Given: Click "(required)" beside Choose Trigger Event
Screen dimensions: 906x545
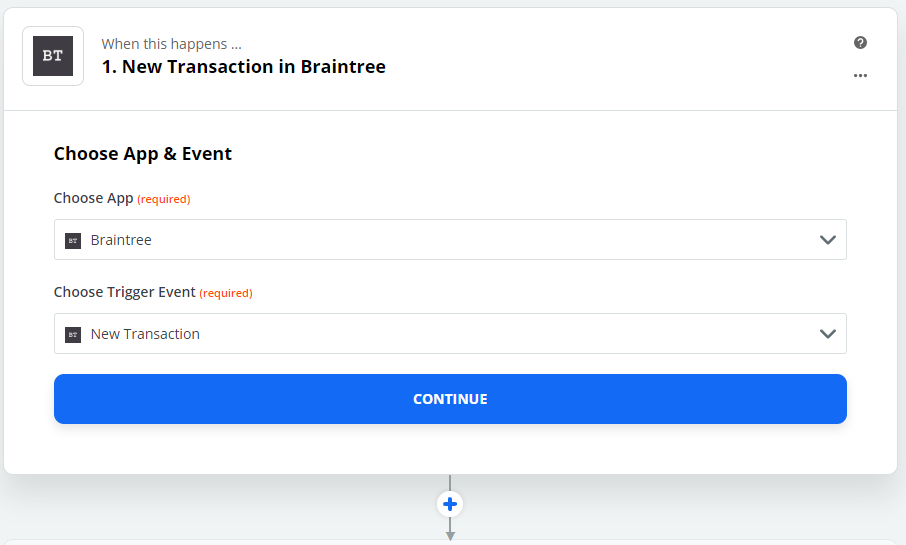Looking at the screenshot, I should tap(226, 293).
